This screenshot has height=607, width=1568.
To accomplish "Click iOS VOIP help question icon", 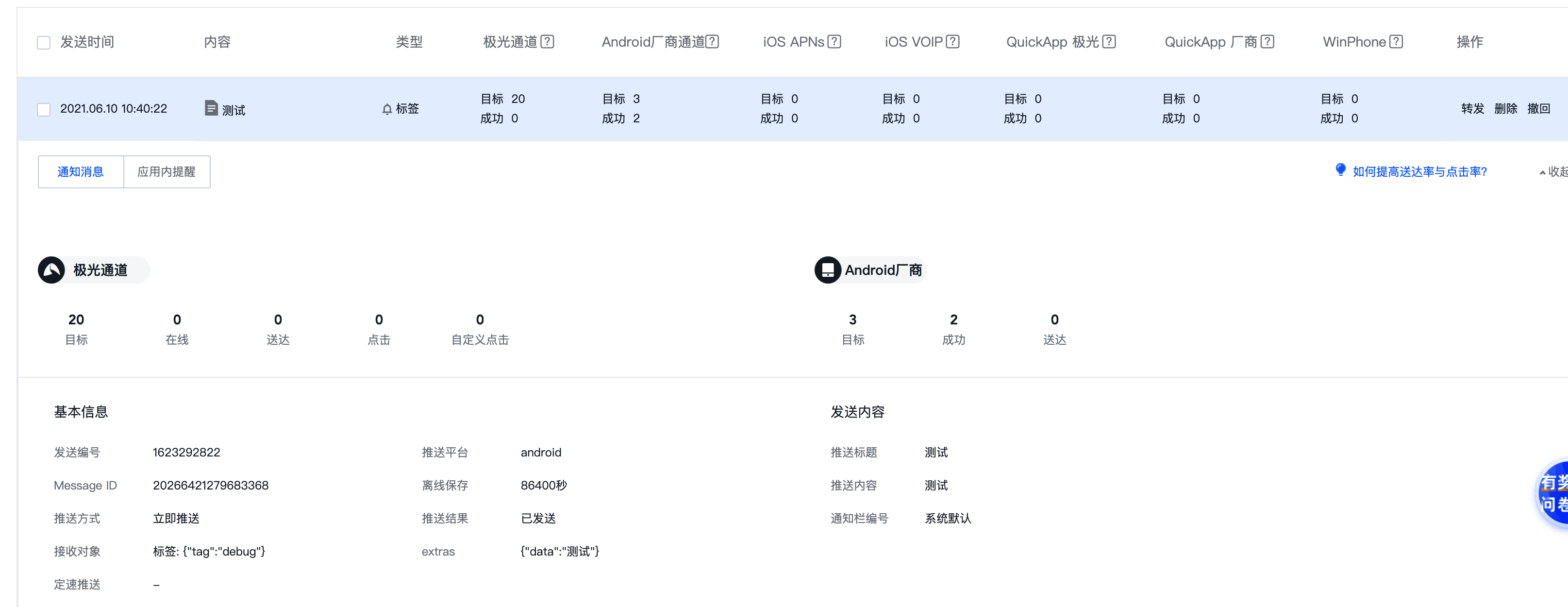I will pyautogui.click(x=953, y=41).
